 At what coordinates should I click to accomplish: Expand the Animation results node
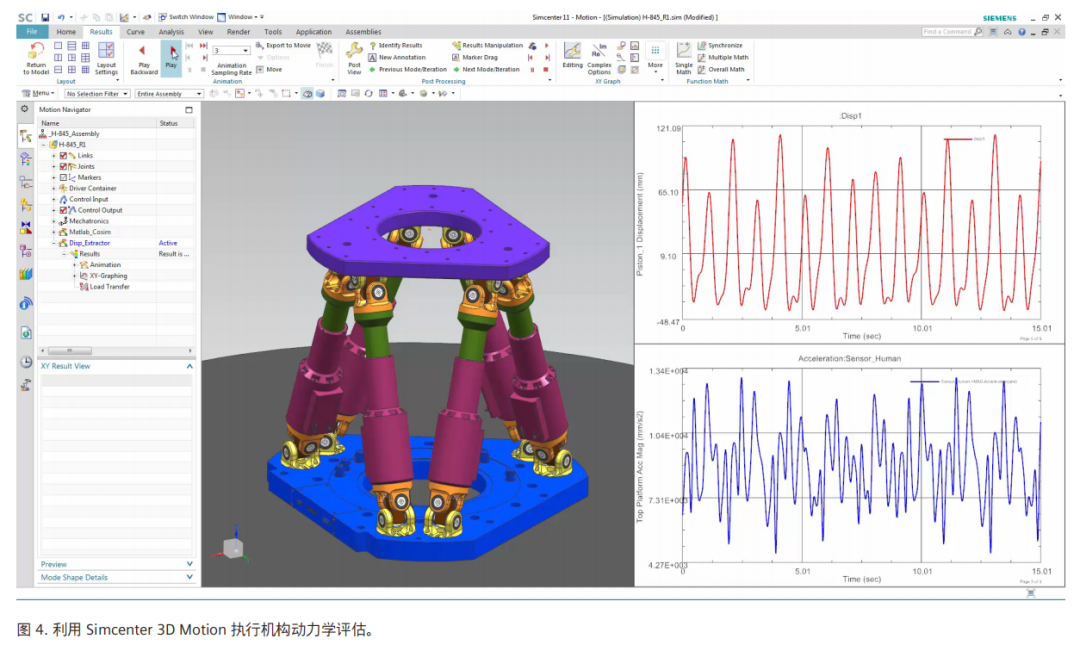pos(74,265)
